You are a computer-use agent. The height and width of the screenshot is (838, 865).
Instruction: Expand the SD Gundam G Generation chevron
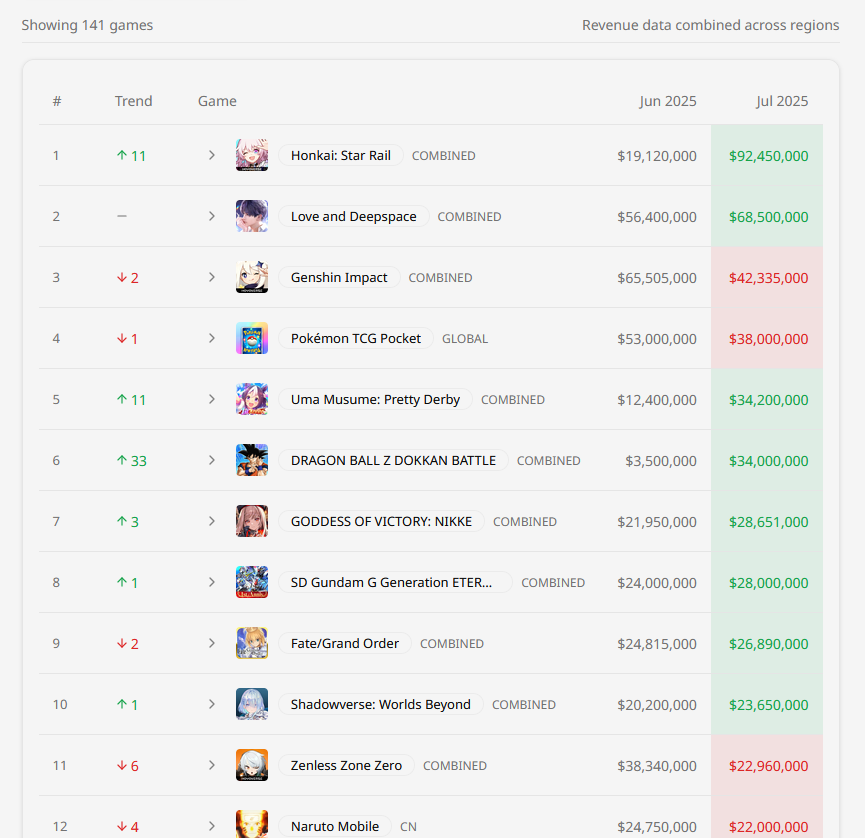click(x=212, y=582)
